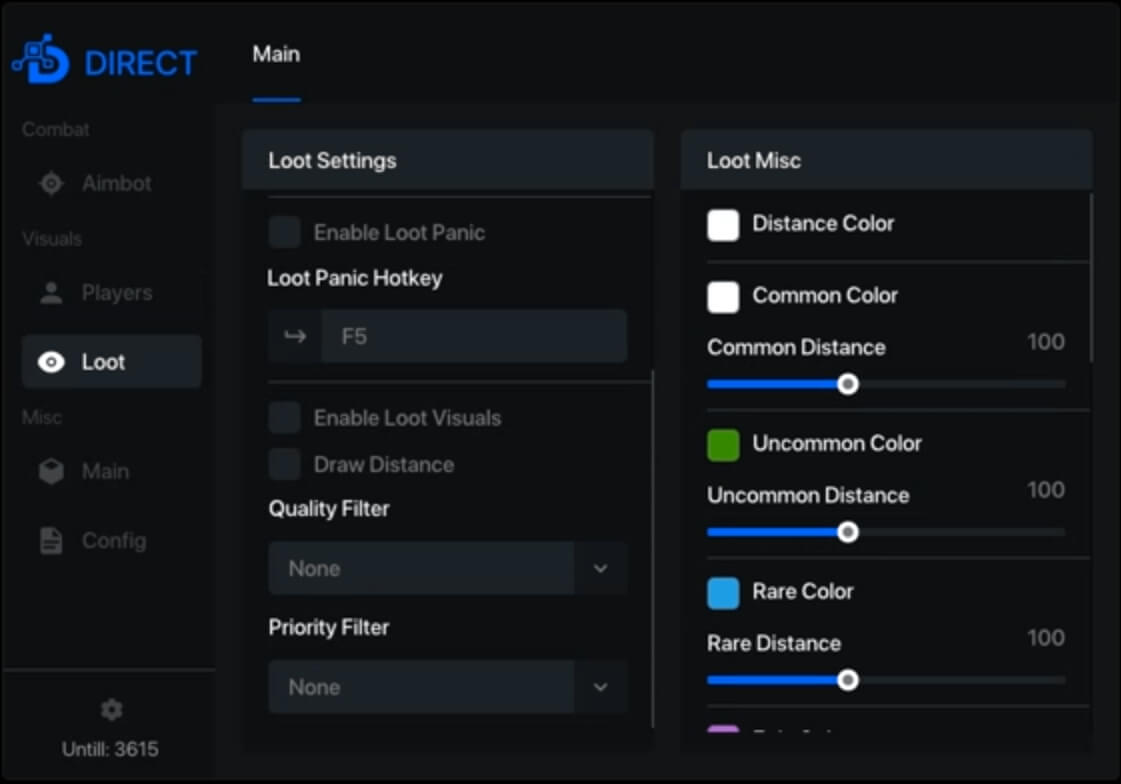Check the Draw Distance checkbox

(x=285, y=464)
